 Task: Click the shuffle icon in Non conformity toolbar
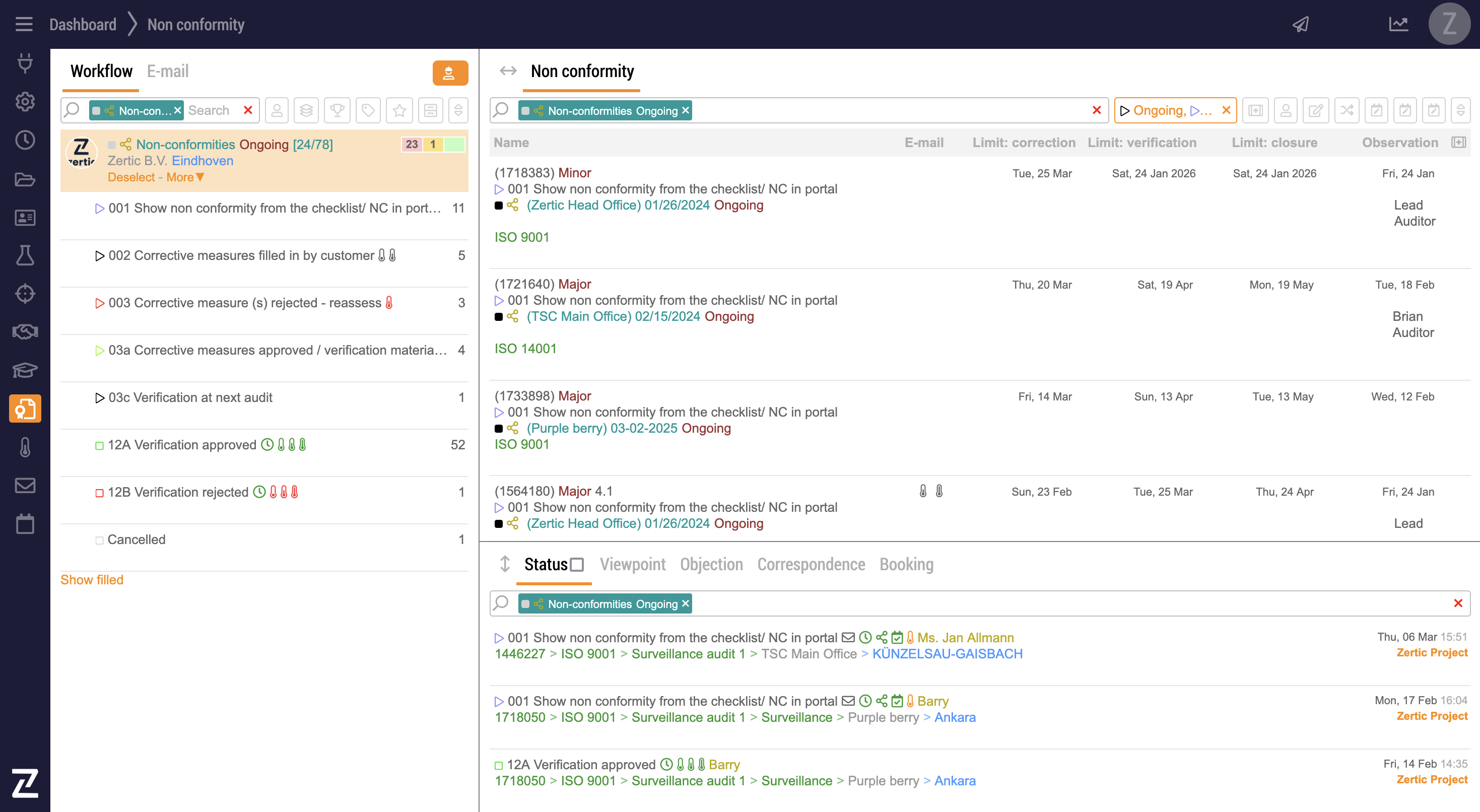tap(1346, 110)
